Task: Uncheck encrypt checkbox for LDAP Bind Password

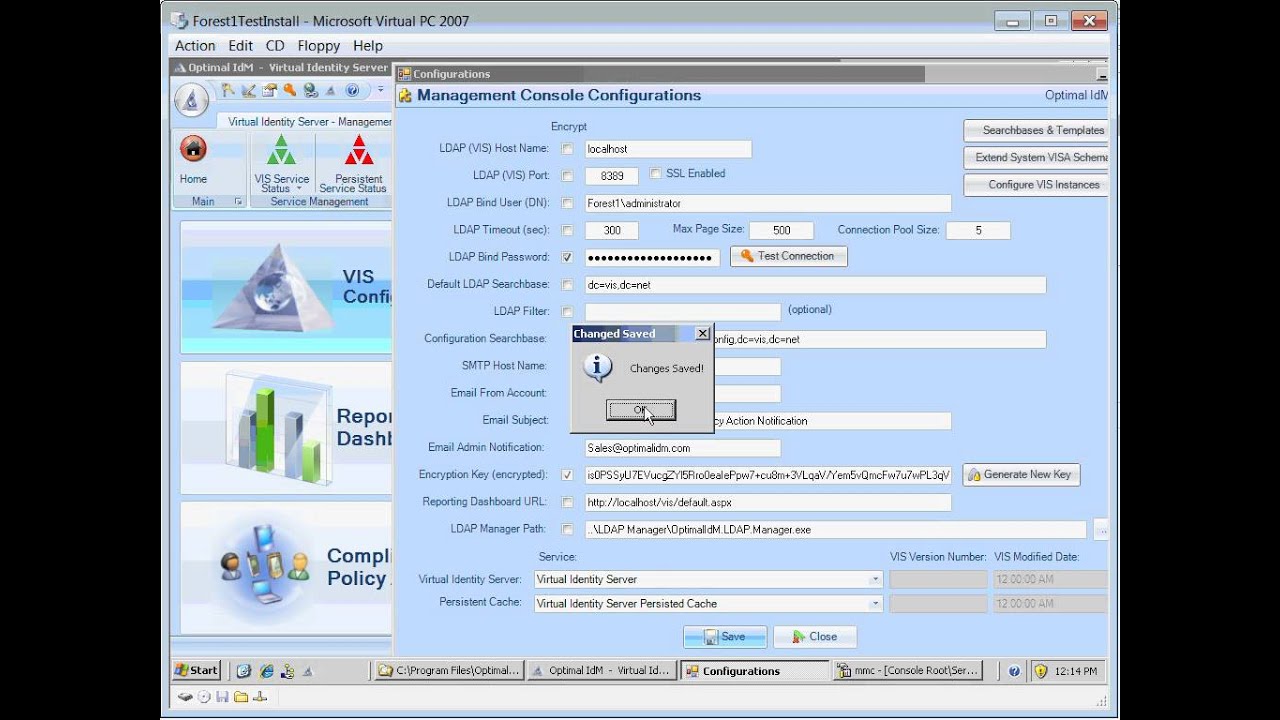Action: point(567,257)
